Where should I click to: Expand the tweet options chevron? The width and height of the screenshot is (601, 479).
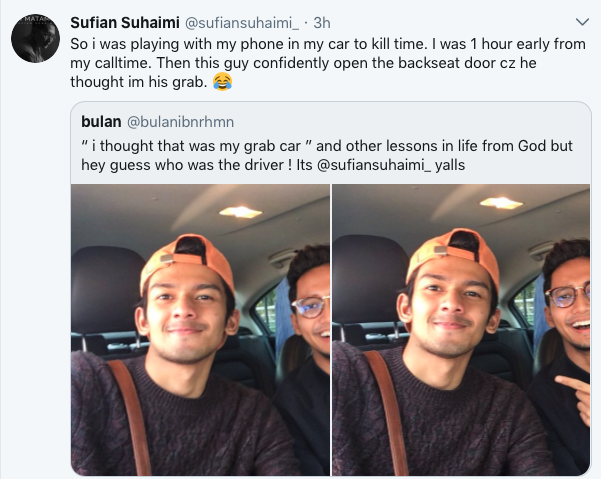[x=582, y=21]
